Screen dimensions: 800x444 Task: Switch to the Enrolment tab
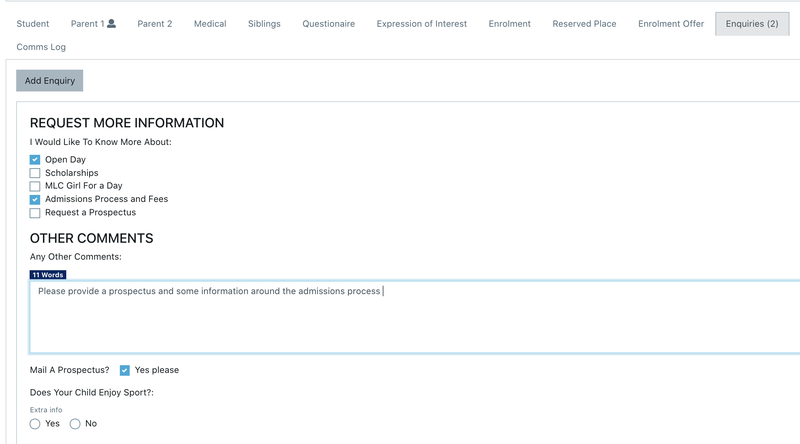[x=509, y=24]
